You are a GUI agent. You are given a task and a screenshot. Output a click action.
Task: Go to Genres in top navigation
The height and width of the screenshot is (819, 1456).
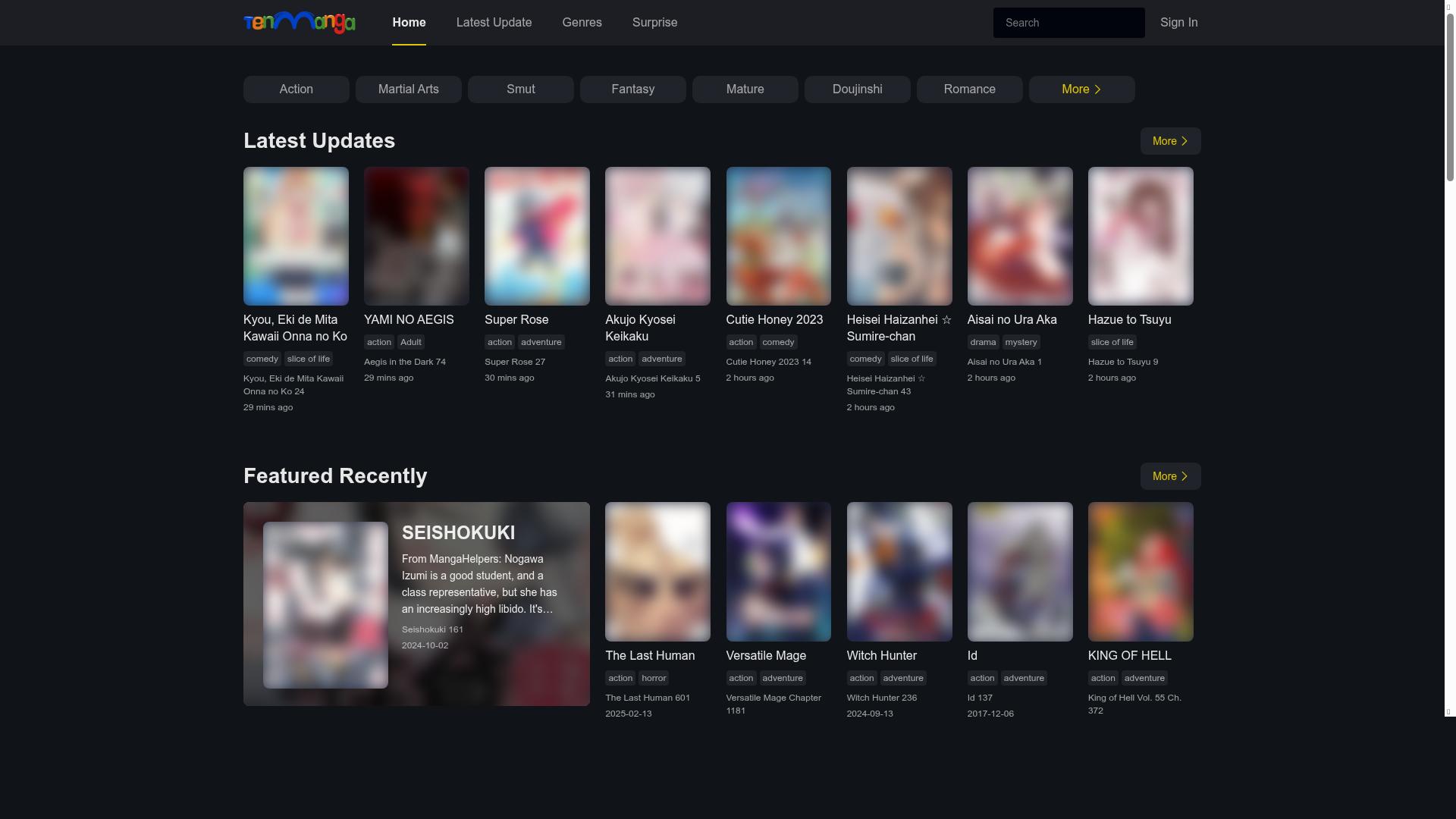(x=582, y=23)
